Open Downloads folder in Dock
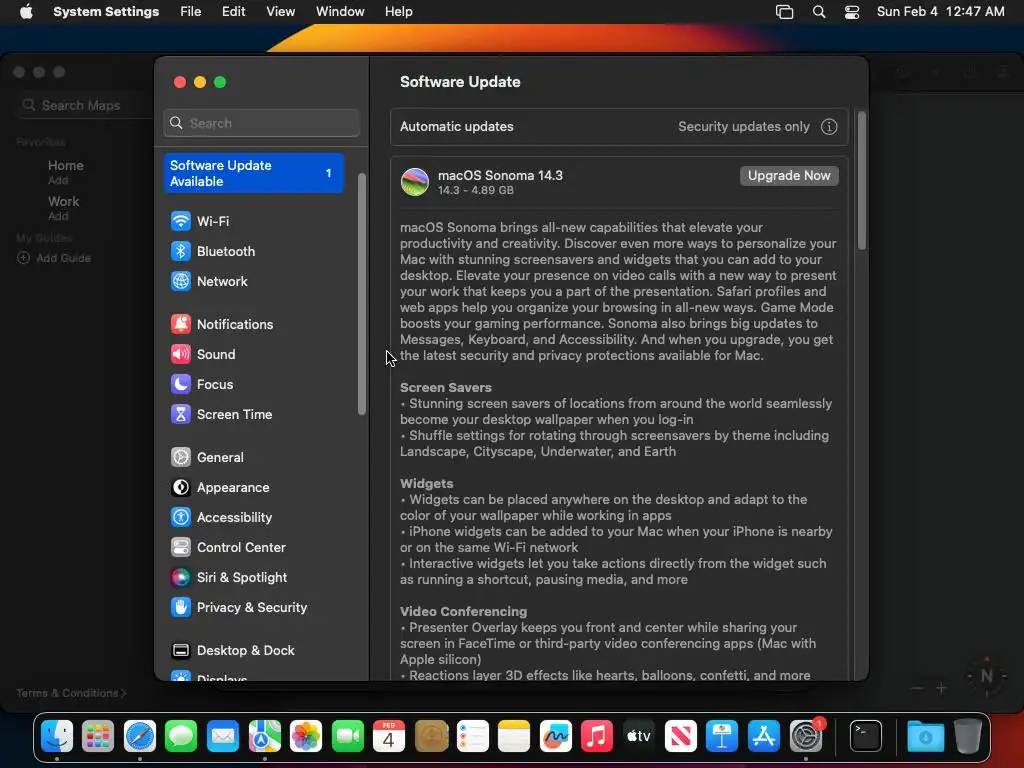This screenshot has width=1024, height=768. [x=925, y=737]
